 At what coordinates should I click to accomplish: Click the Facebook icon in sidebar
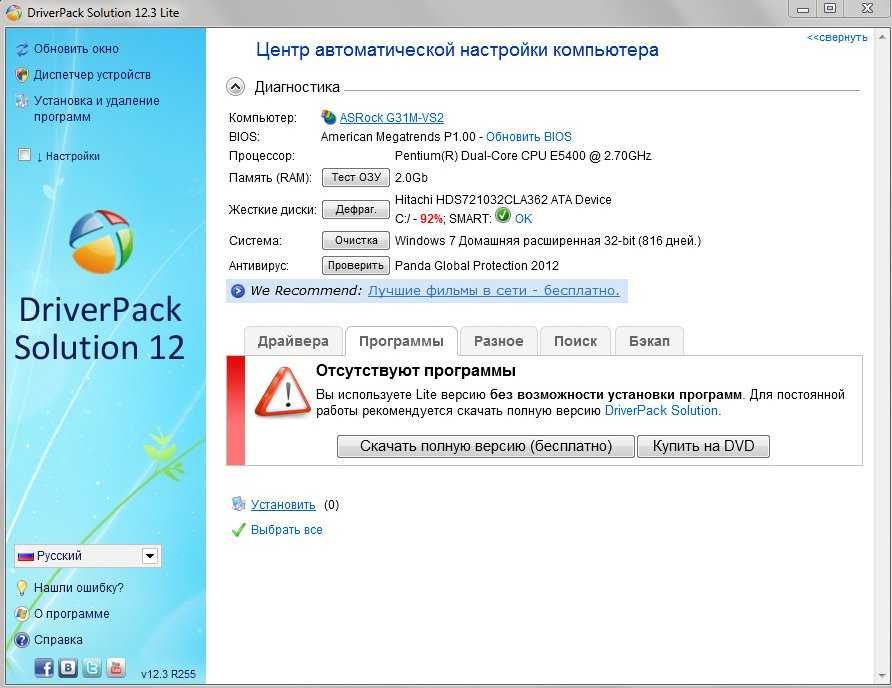pyautogui.click(x=44, y=668)
